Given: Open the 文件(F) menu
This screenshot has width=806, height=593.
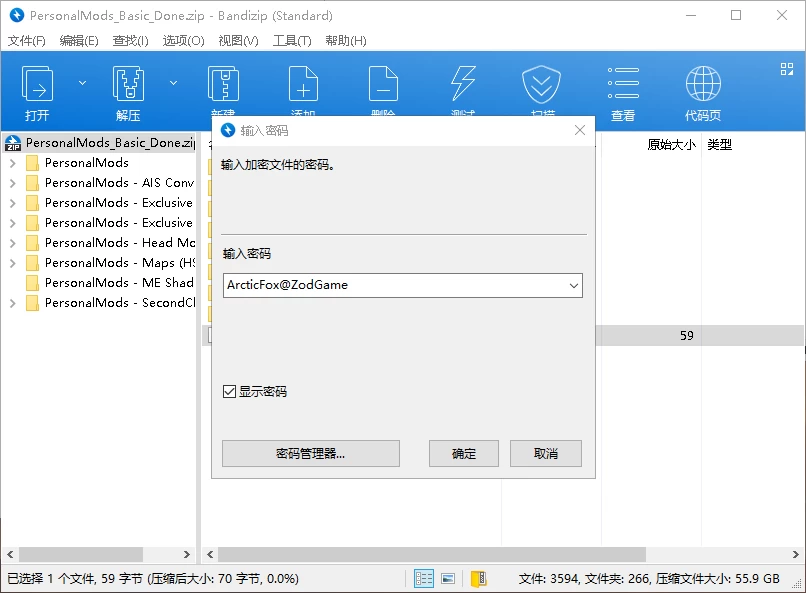Looking at the screenshot, I should tap(27, 41).
